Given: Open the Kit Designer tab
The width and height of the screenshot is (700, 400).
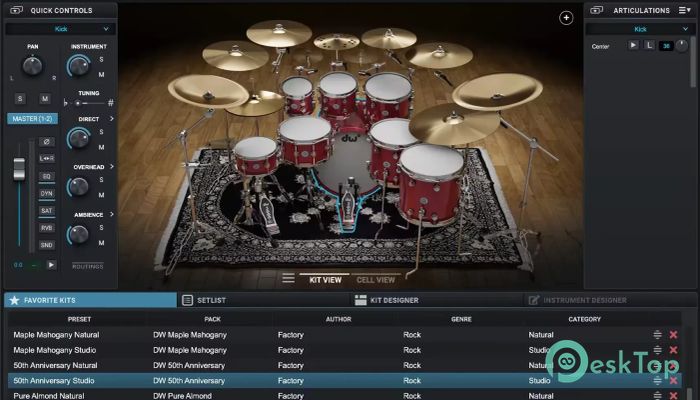Looking at the screenshot, I should (436, 300).
